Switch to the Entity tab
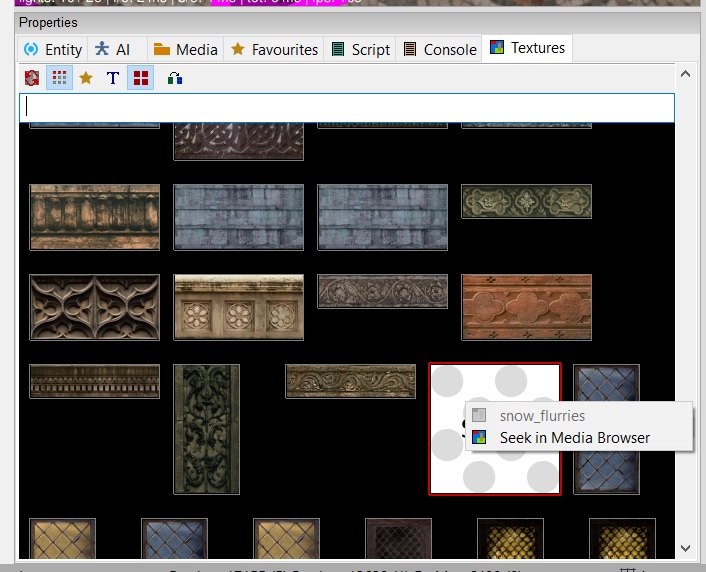 pyautogui.click(x=53, y=49)
